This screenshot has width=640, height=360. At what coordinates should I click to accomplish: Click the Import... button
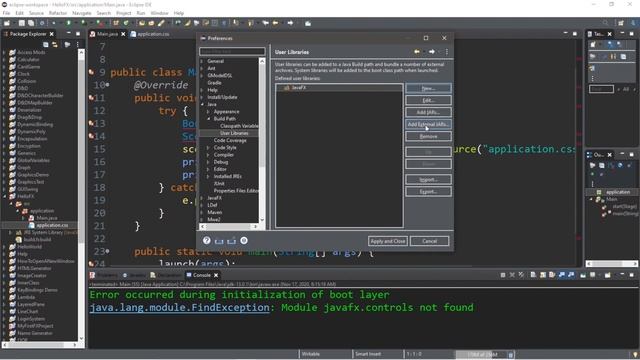[428, 180]
